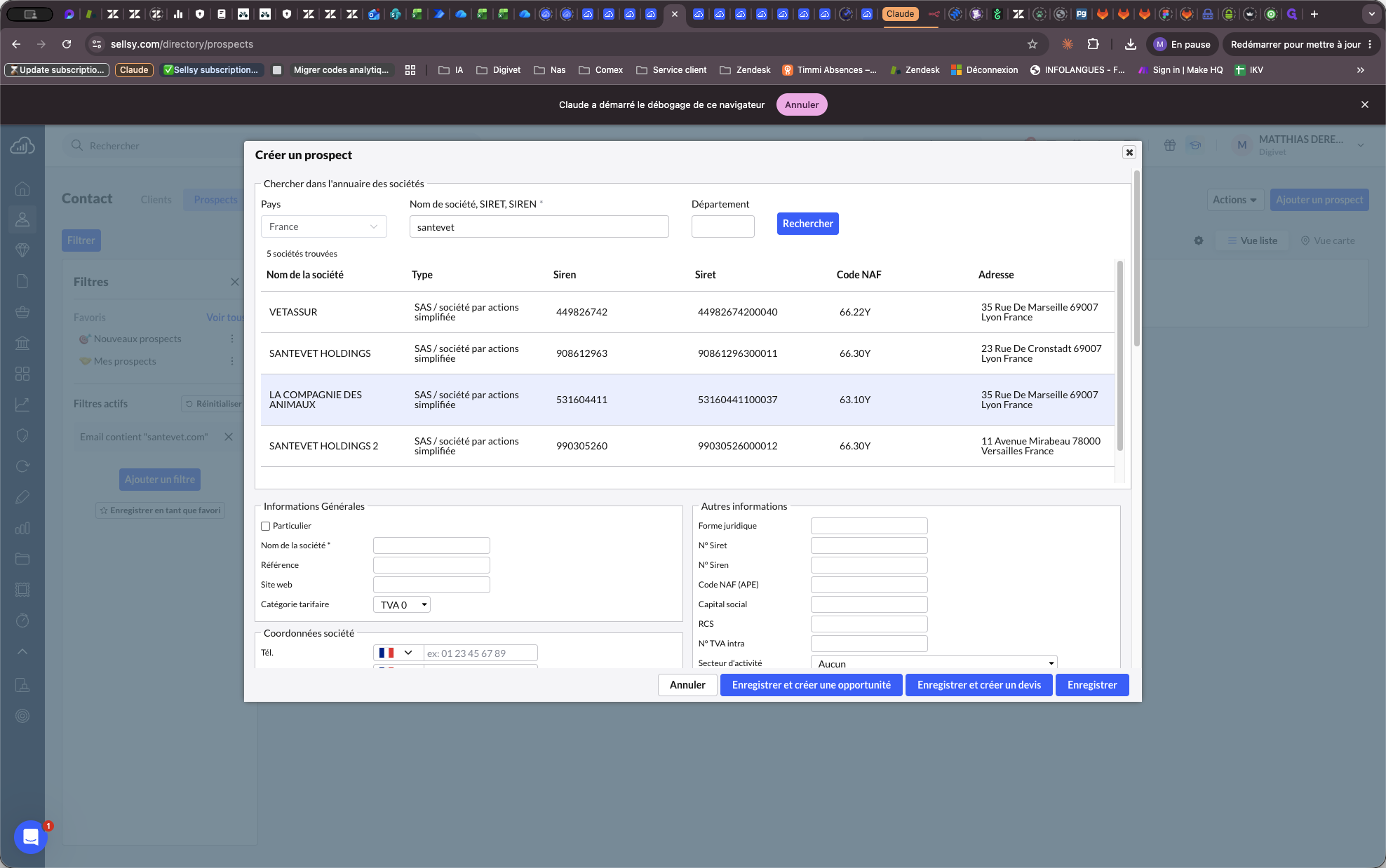
Task: Click Enregistrer et créer un devis
Action: [979, 685]
